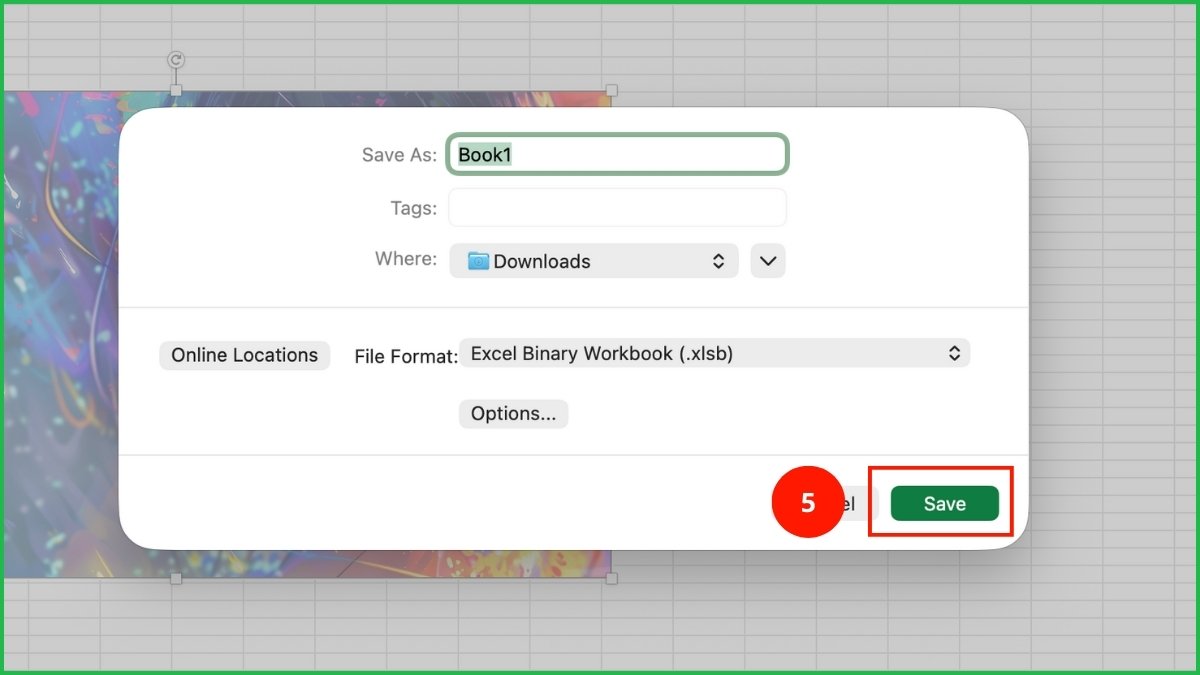This screenshot has width=1200, height=675.
Task: Click the Save button to save workbook
Action: pos(943,503)
